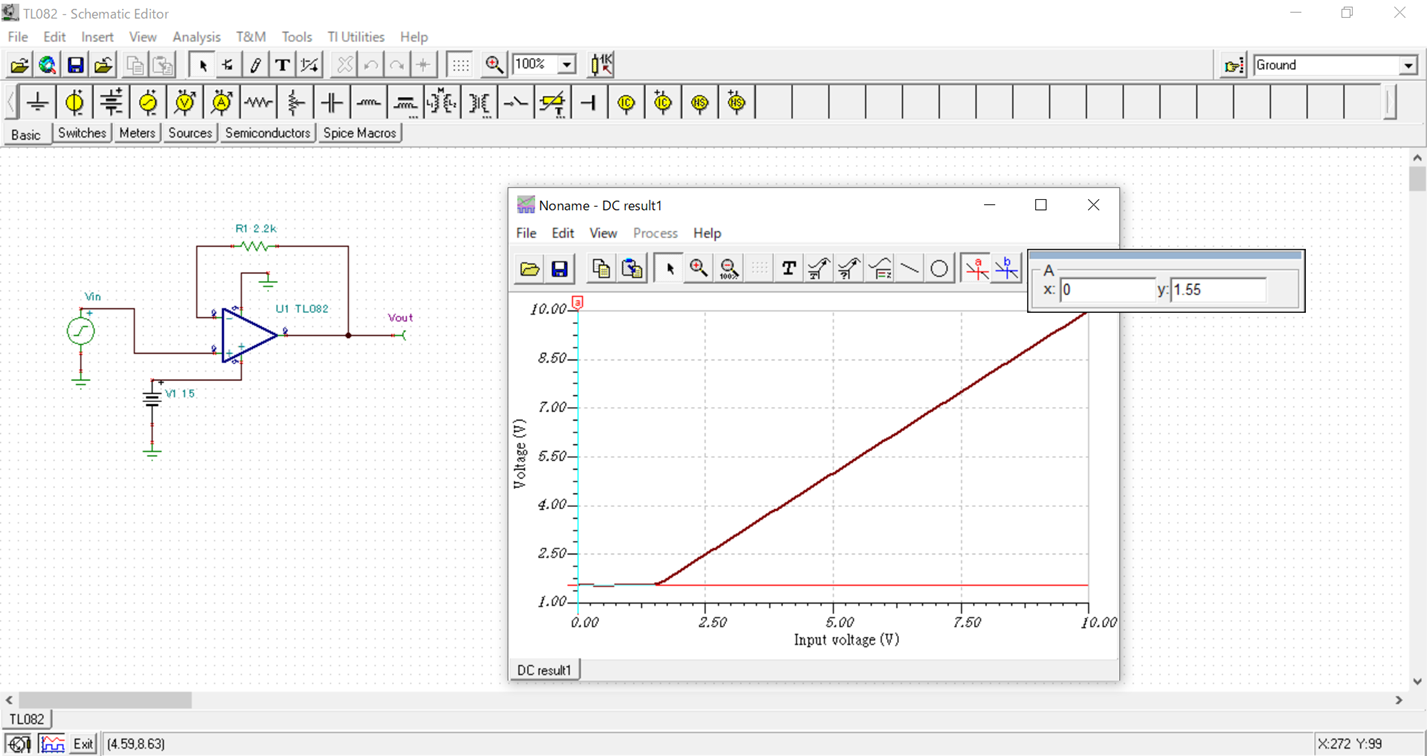
Task: Open the Insert menu in Schematic Editor
Action: (x=97, y=37)
